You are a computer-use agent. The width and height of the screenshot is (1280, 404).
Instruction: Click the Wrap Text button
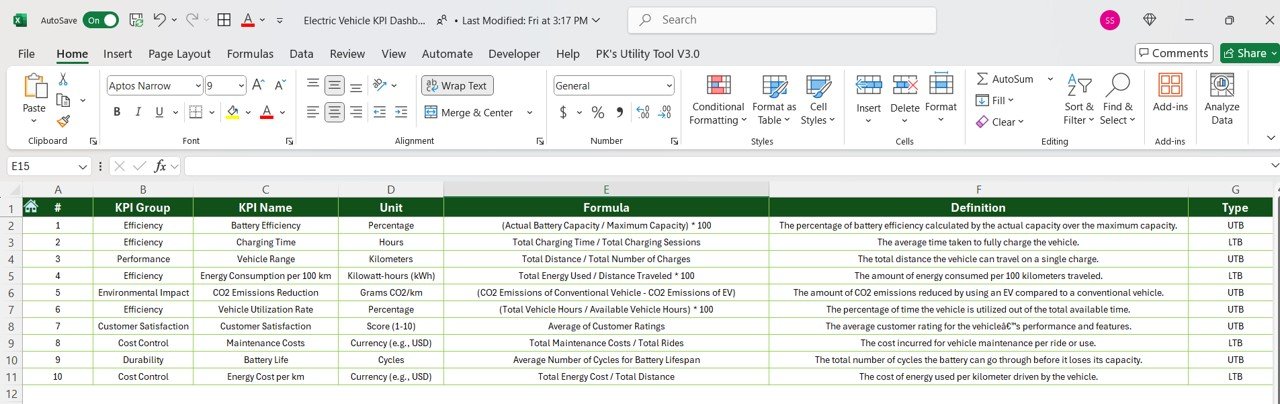pyautogui.click(x=456, y=86)
